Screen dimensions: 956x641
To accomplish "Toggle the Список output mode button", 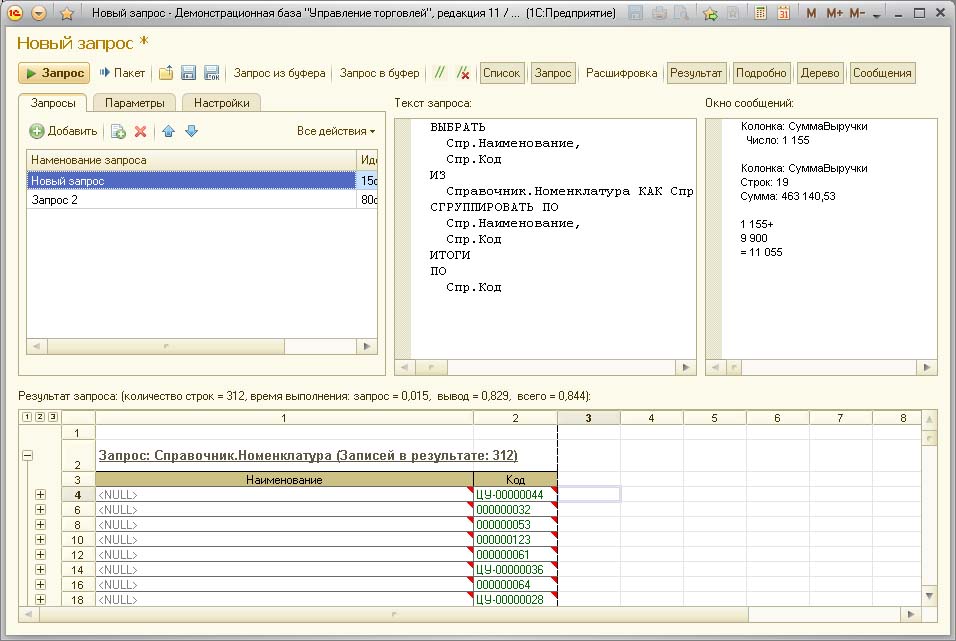I will pos(502,73).
